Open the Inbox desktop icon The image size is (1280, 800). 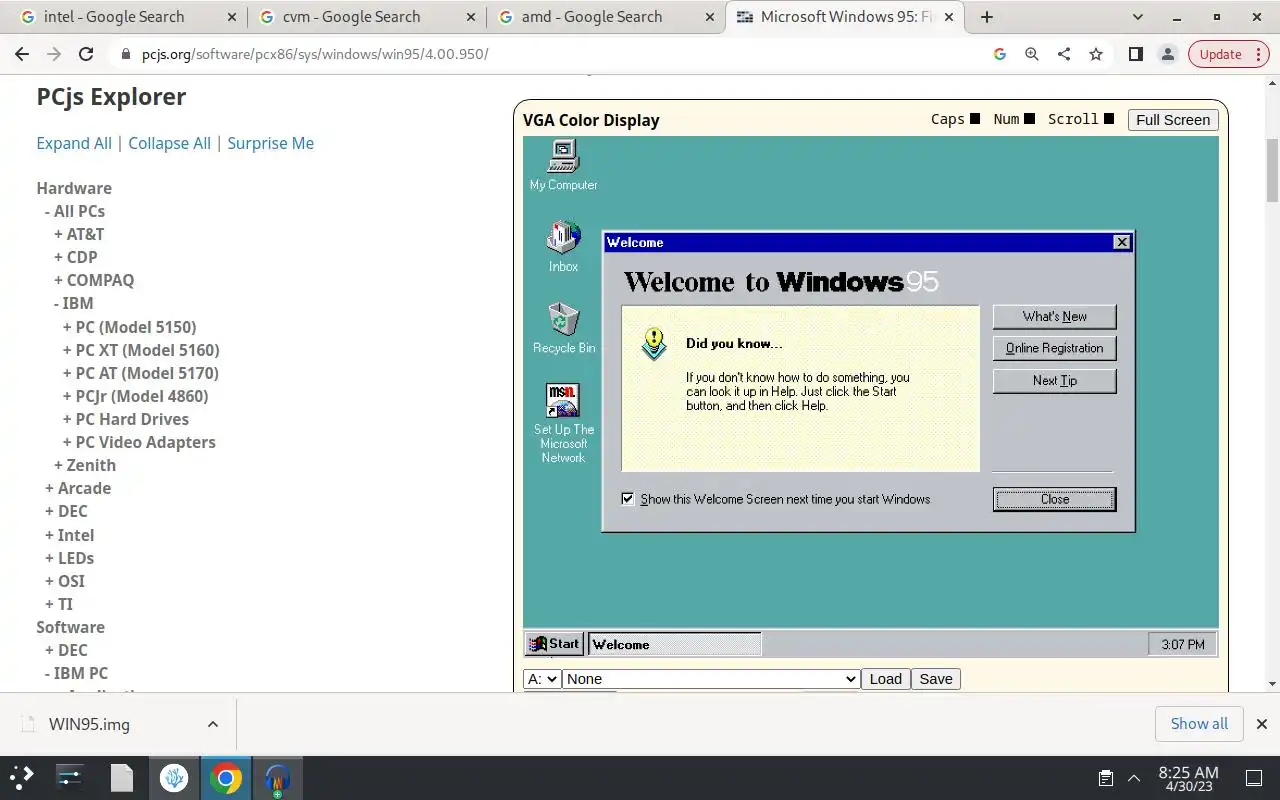pos(563,247)
